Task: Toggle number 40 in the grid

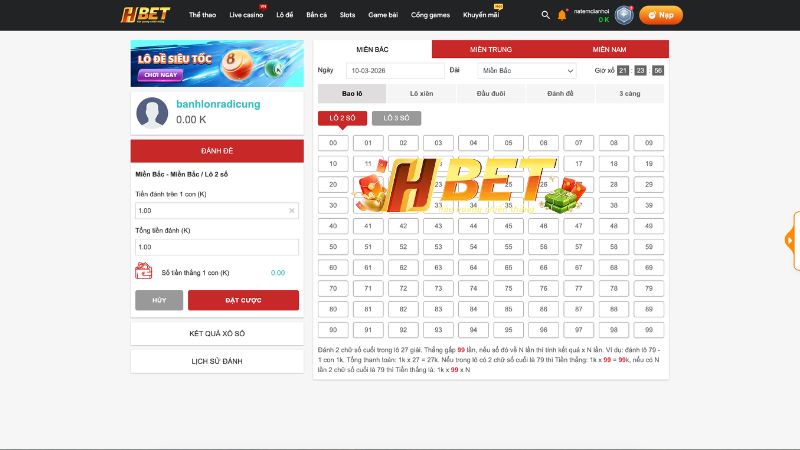Action: 333,226
